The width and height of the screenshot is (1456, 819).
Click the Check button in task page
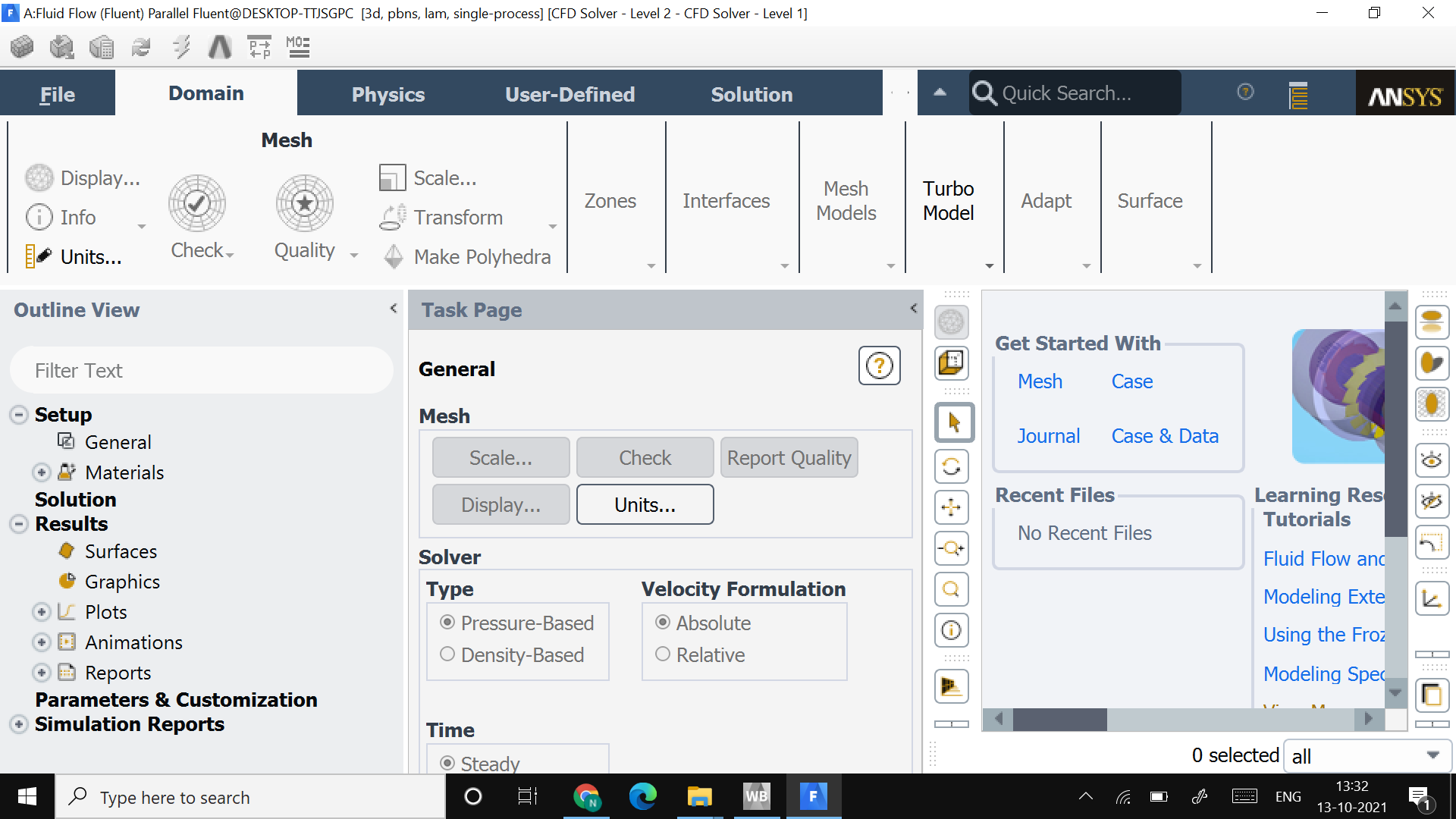click(645, 457)
